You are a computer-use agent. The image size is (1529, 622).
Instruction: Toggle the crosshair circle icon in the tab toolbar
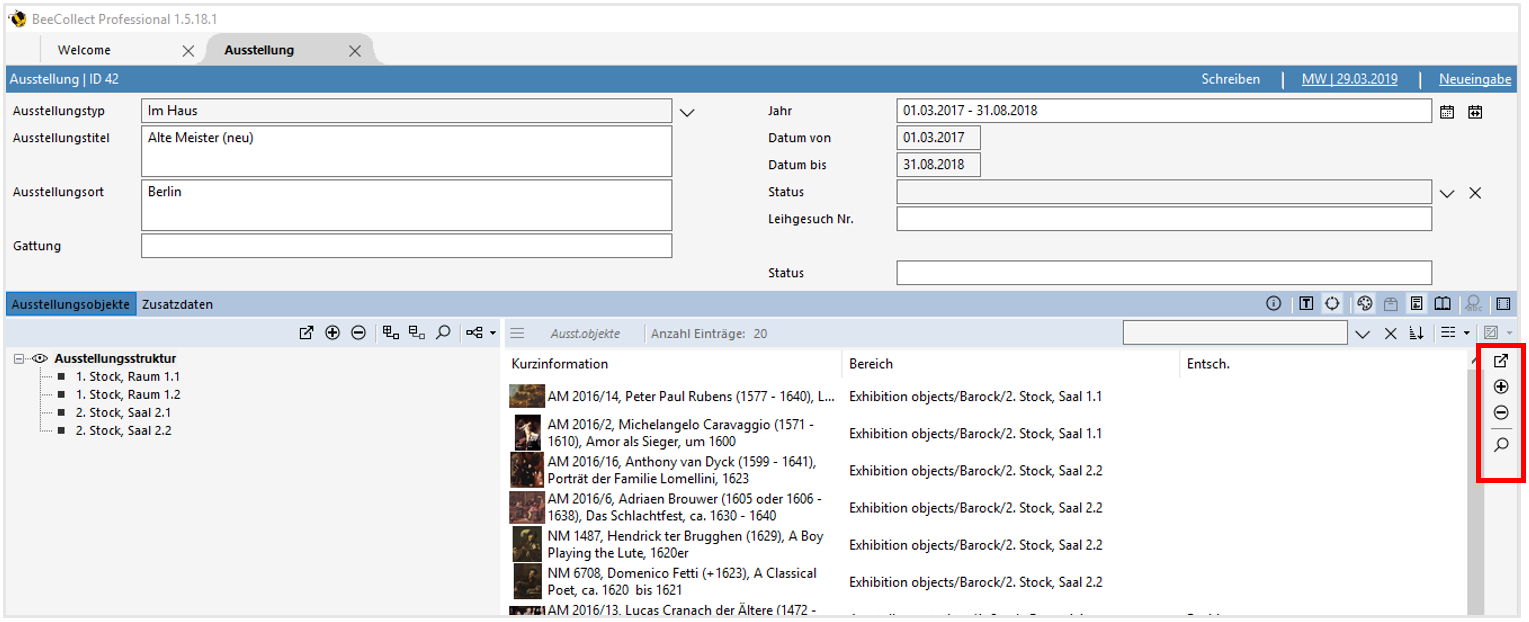(1332, 304)
